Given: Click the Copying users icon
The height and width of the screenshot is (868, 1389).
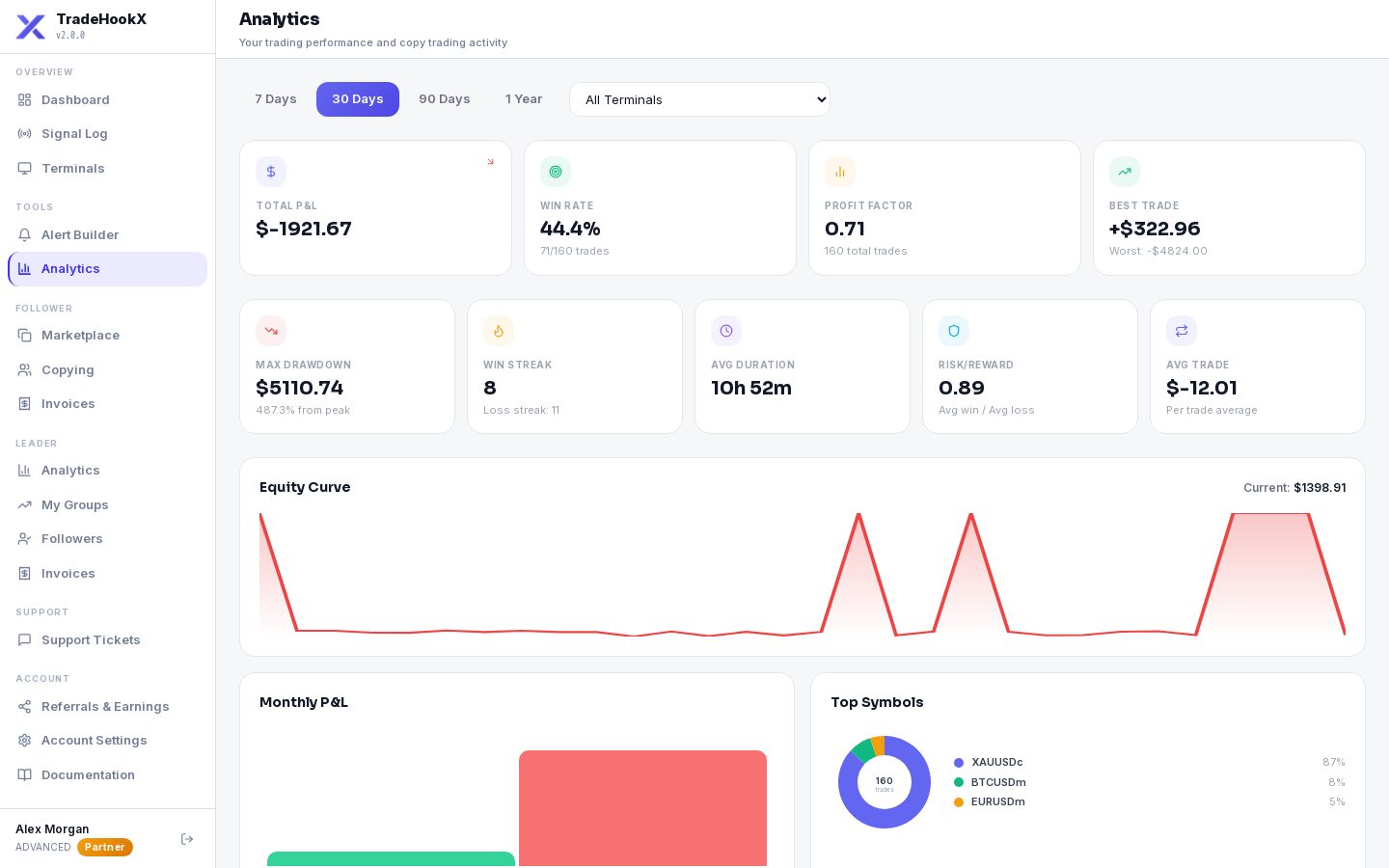Looking at the screenshot, I should pyautogui.click(x=25, y=370).
